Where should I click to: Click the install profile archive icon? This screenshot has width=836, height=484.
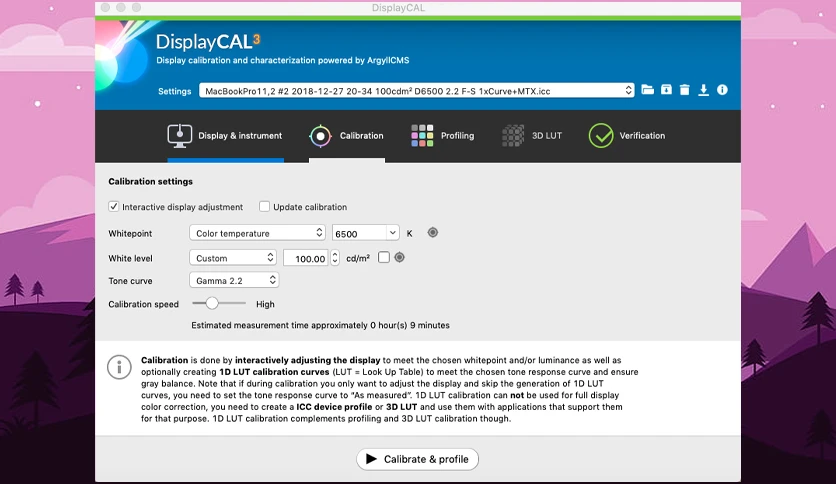tap(666, 90)
